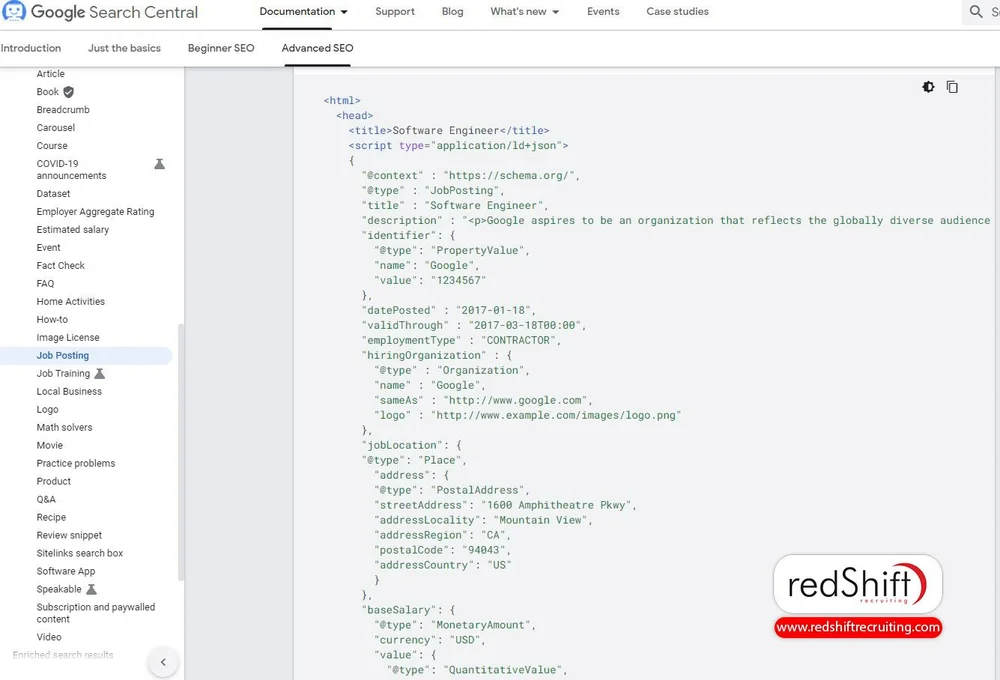The height and width of the screenshot is (680, 1000).
Task: Open the Article sidebar link
Action: tap(50, 74)
